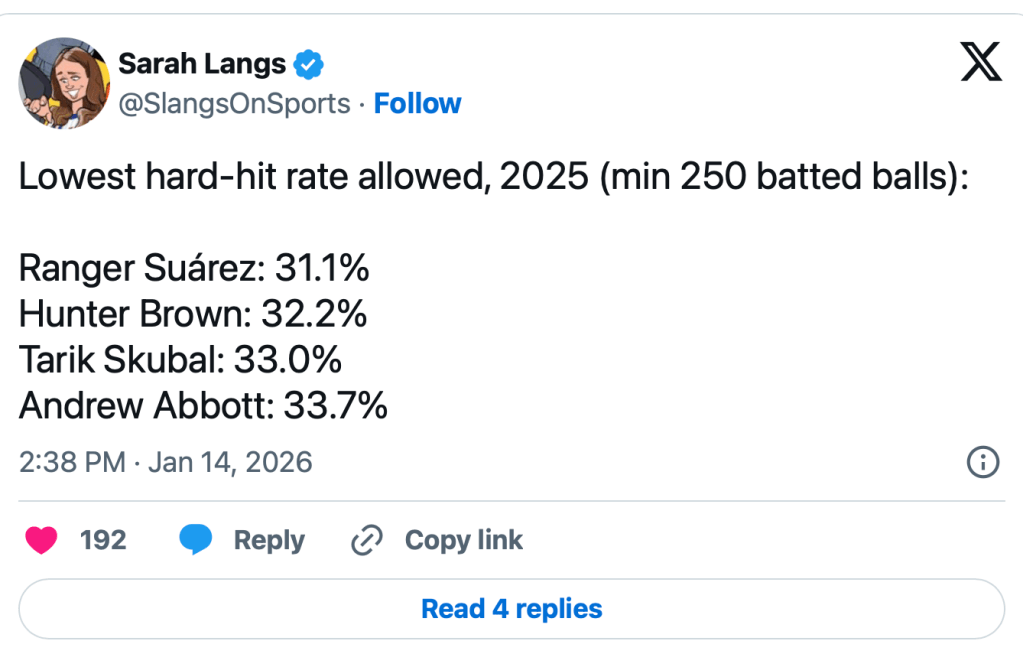Click the Sarah Langs display name
This screenshot has width=1023, height=667.
pyautogui.click(x=202, y=65)
